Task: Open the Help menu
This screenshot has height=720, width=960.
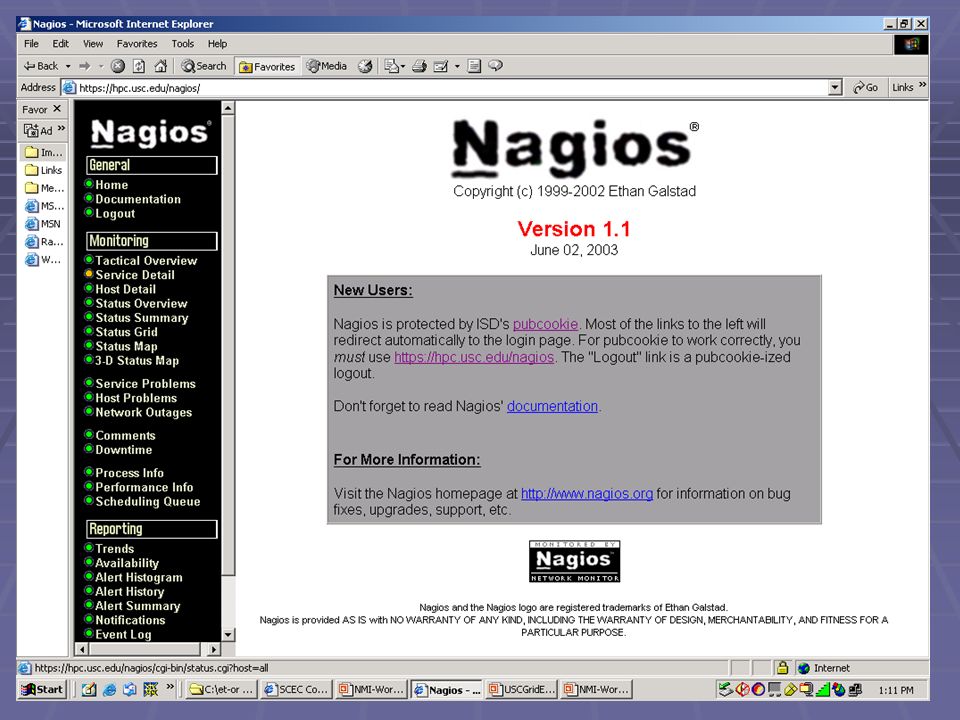Action: (x=217, y=43)
